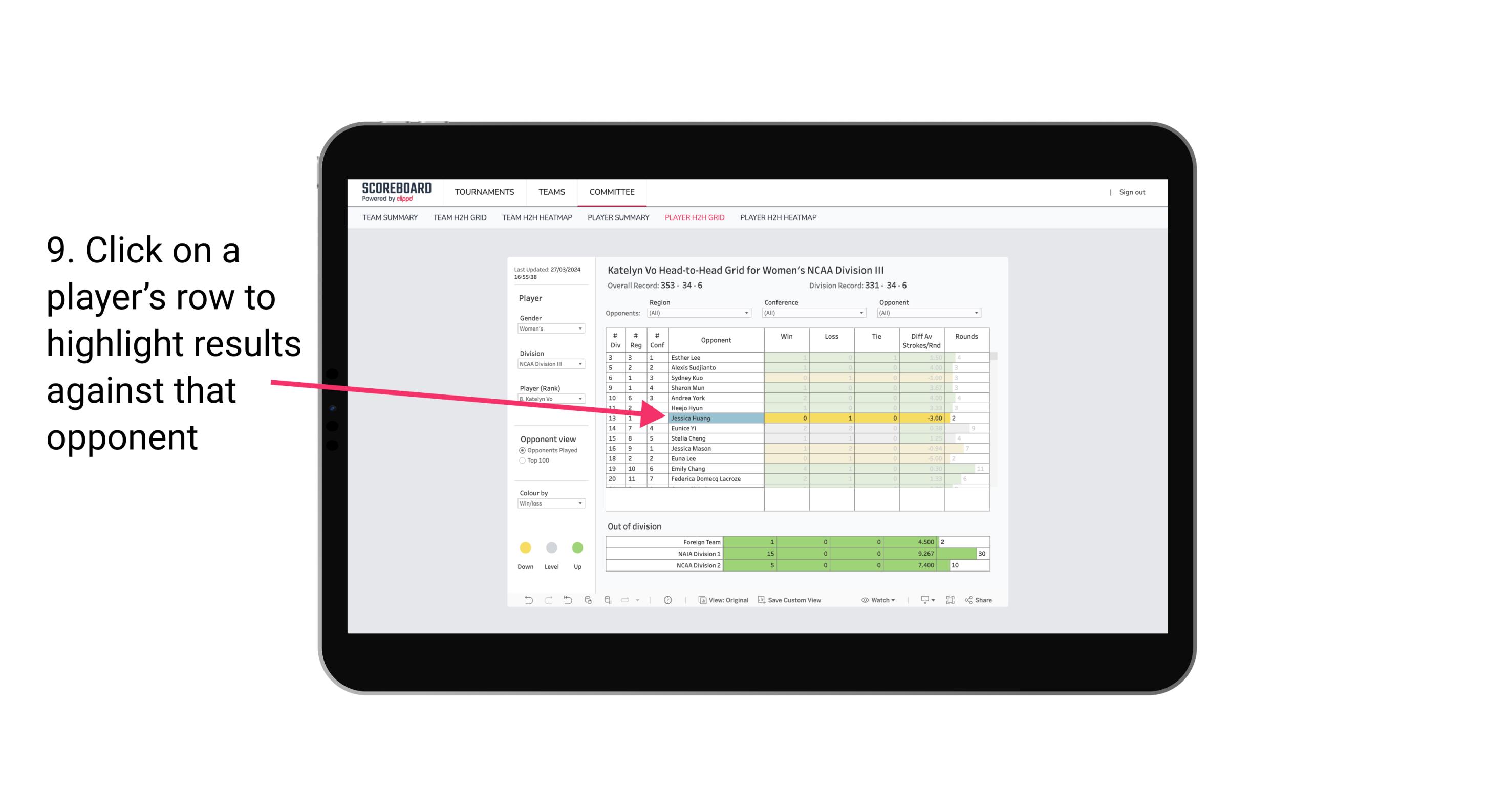Click the export/download icon in toolbar
Image resolution: width=1510 pixels, height=812 pixels.
pos(927,601)
